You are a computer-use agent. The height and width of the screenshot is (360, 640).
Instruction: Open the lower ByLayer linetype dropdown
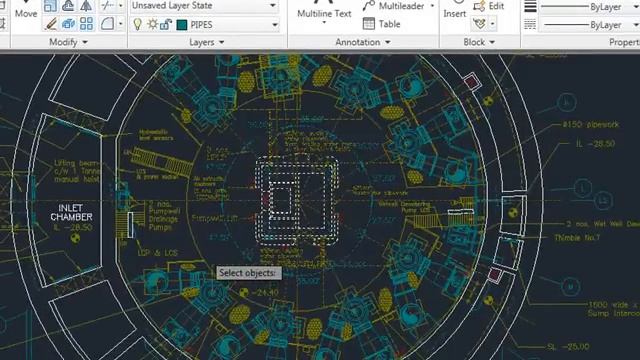(x=636, y=25)
